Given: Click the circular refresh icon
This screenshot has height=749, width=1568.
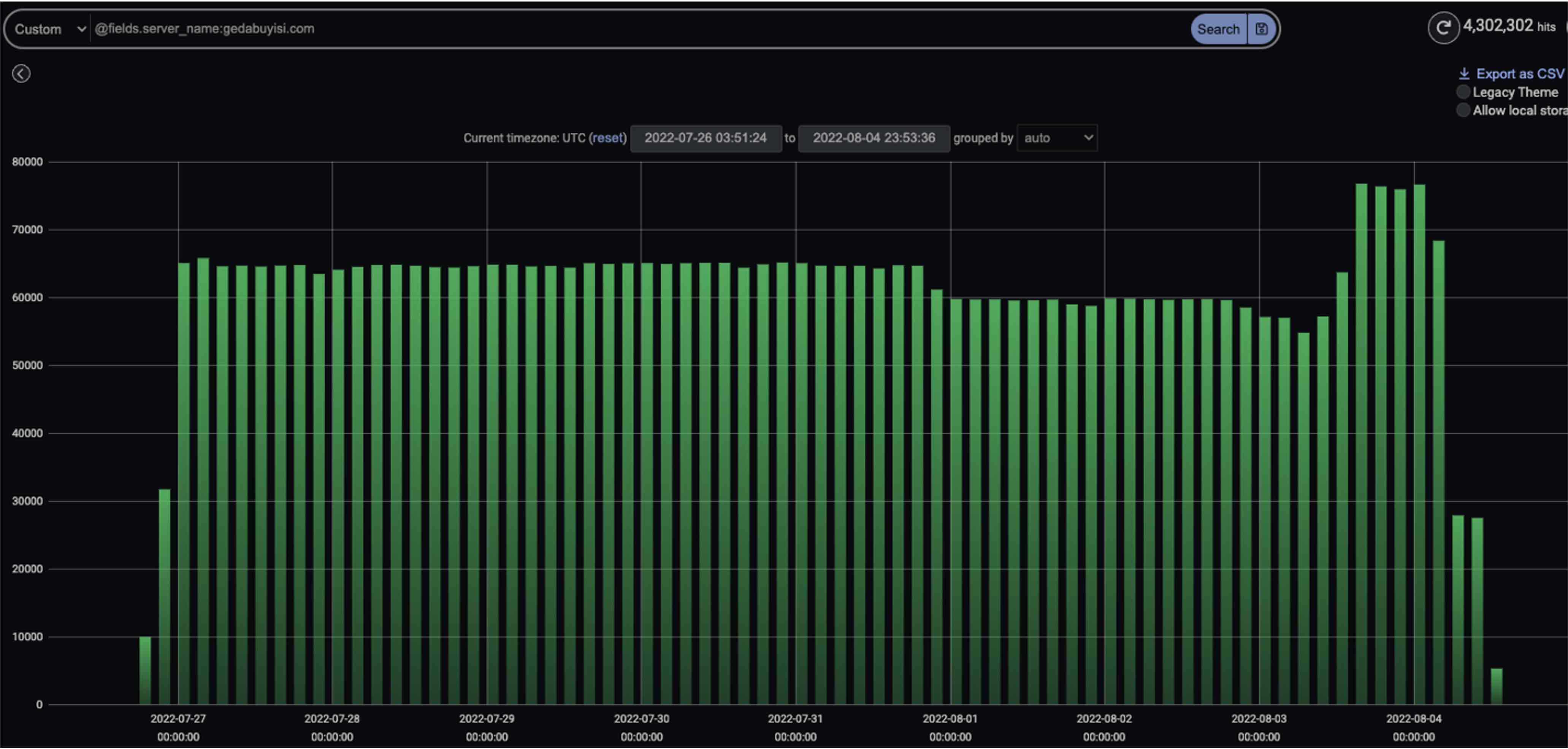Looking at the screenshot, I should [x=1443, y=27].
